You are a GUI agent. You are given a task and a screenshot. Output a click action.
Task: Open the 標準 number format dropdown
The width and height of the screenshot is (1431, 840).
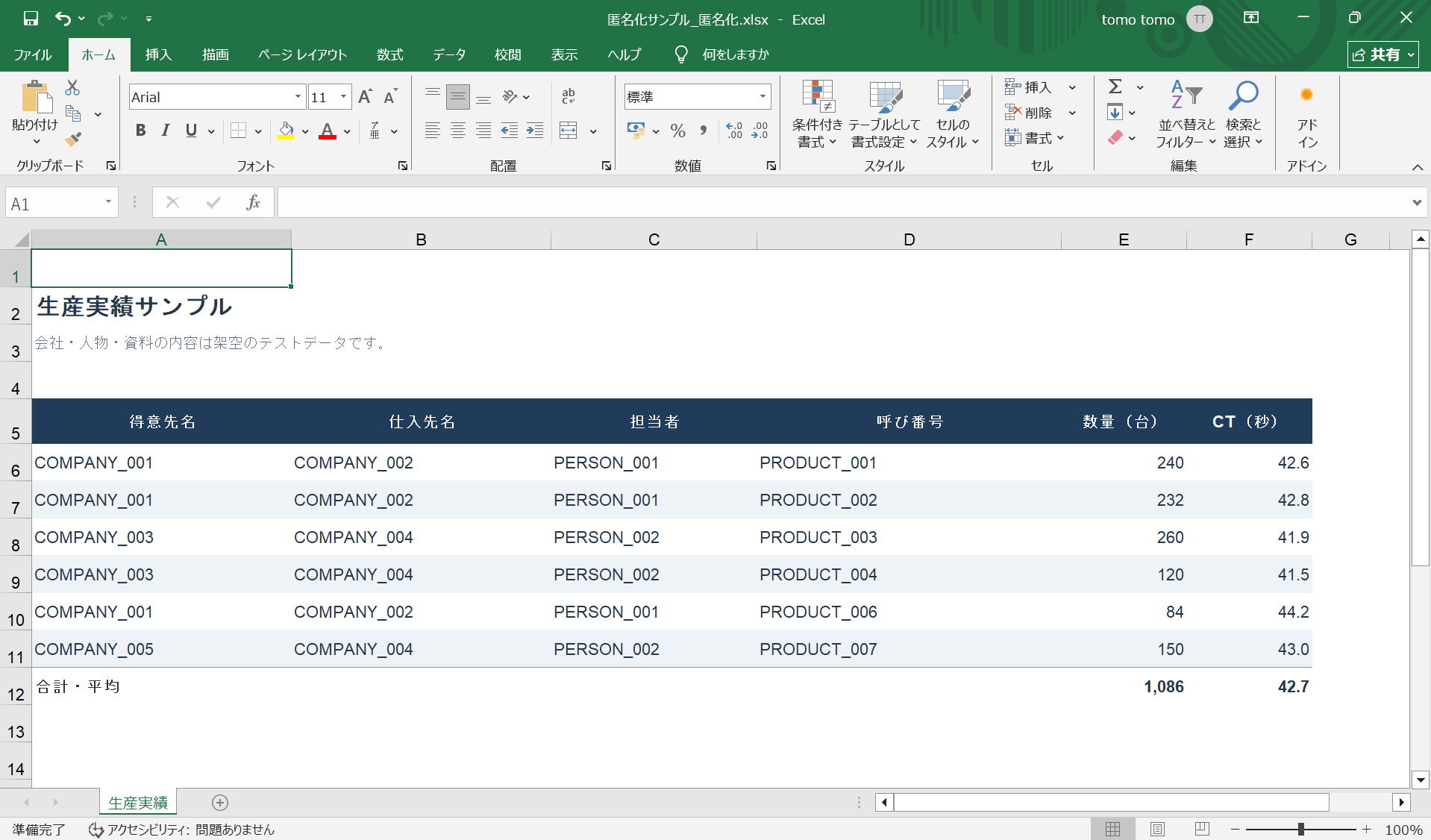coord(763,96)
